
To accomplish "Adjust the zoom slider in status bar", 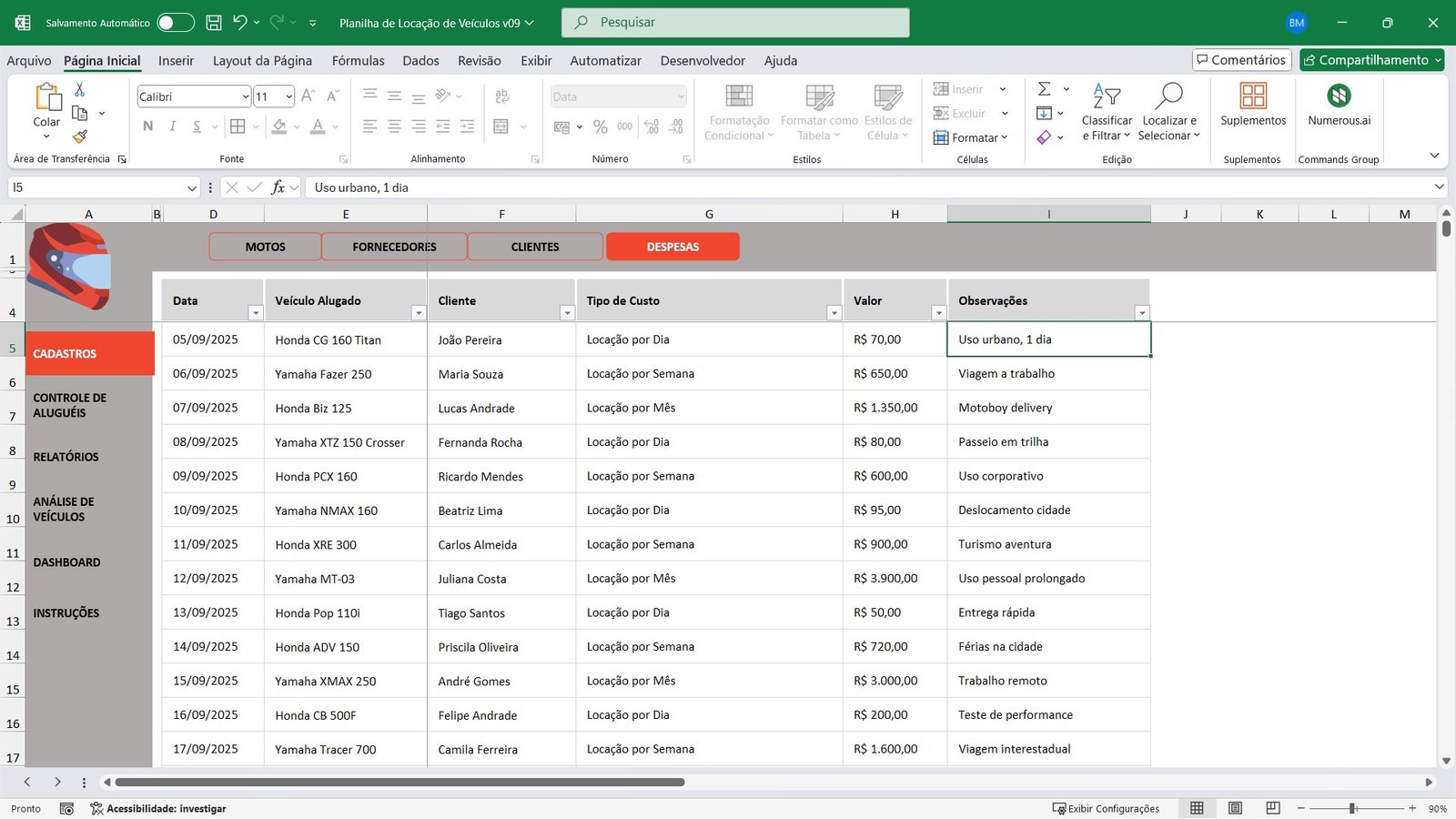I will point(1353,808).
